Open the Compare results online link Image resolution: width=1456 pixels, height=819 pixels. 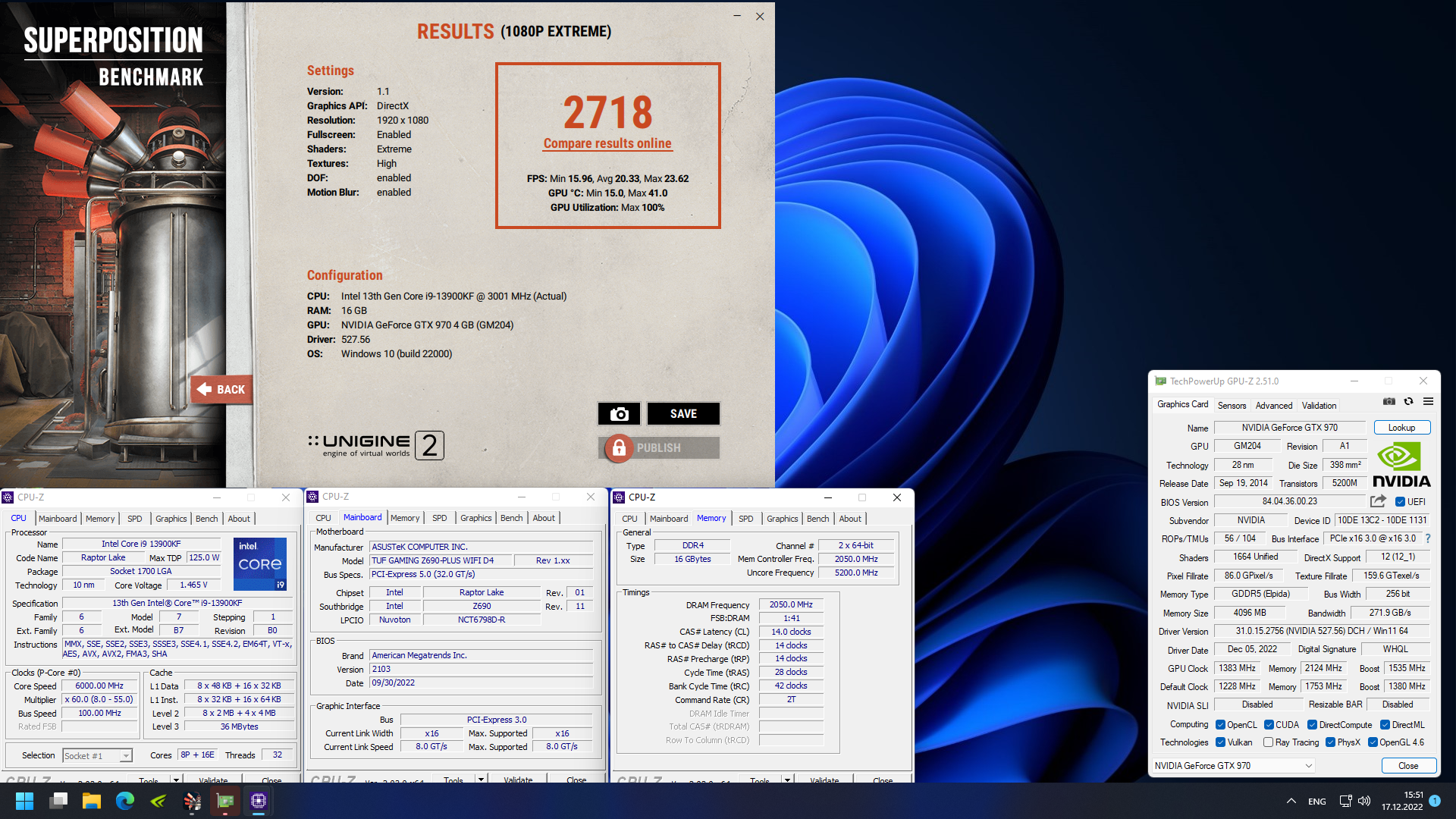click(x=607, y=143)
